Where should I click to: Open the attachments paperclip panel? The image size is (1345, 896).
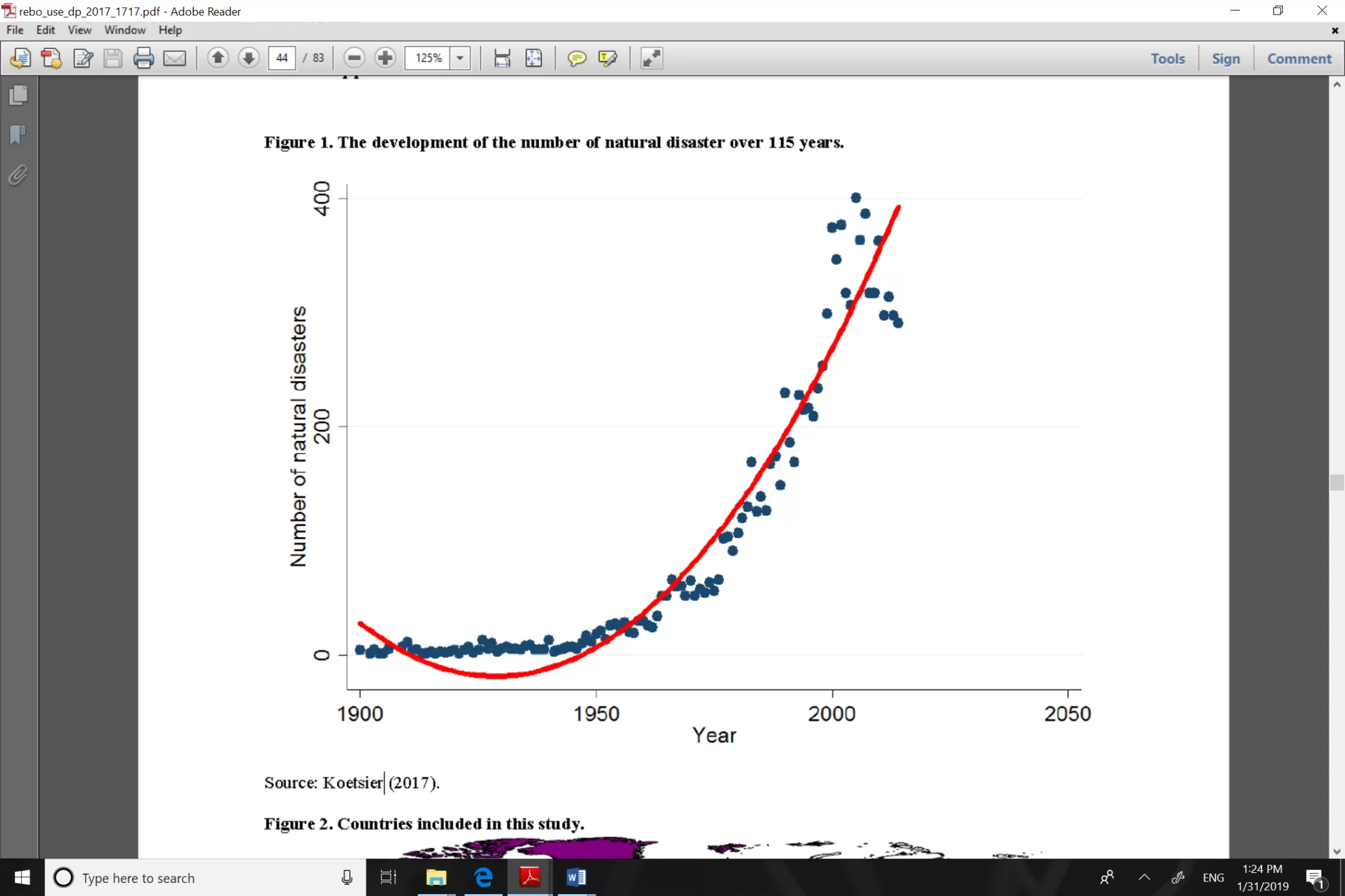point(18,175)
